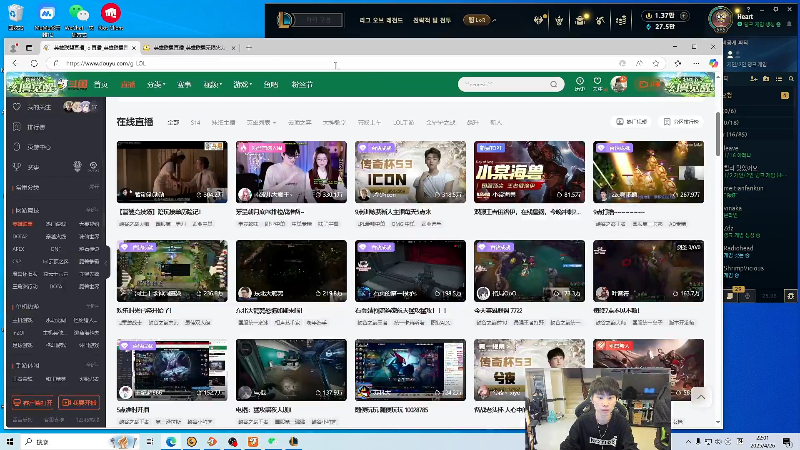Click the League client logo icon
The width and height of the screenshot is (800, 450).
click(x=285, y=20)
